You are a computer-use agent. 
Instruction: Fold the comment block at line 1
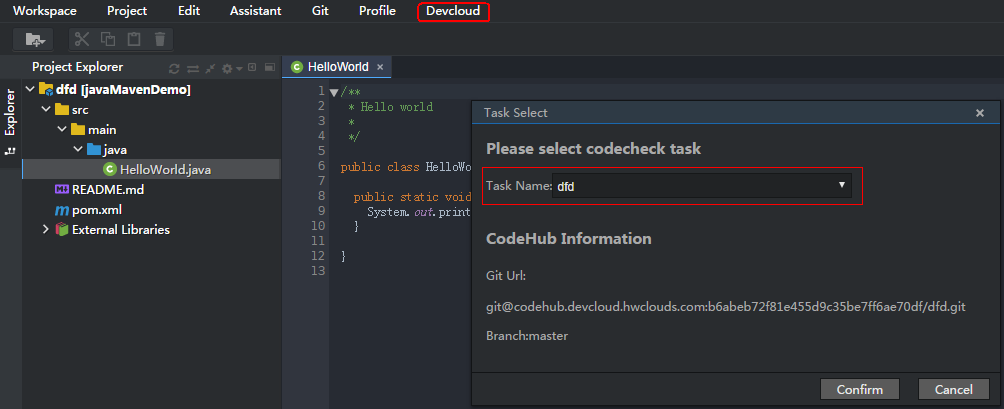click(x=334, y=92)
